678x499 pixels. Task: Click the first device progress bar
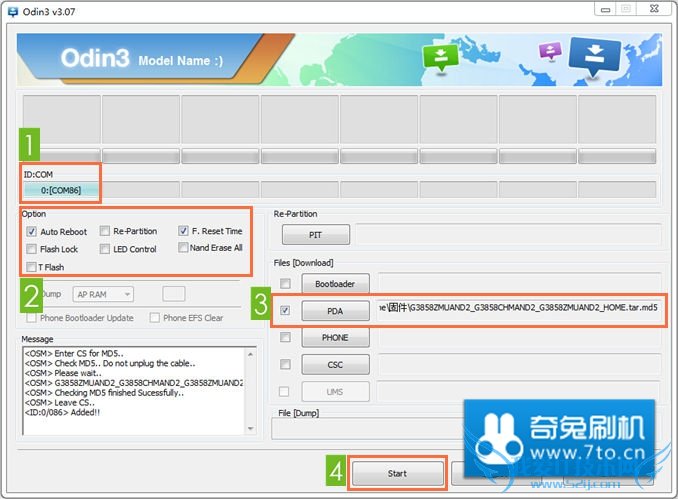61,156
